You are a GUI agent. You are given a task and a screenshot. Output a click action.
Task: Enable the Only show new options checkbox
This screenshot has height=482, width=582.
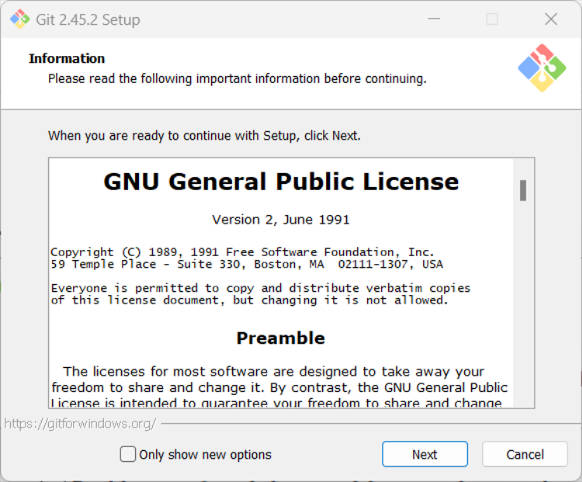pyautogui.click(x=128, y=454)
